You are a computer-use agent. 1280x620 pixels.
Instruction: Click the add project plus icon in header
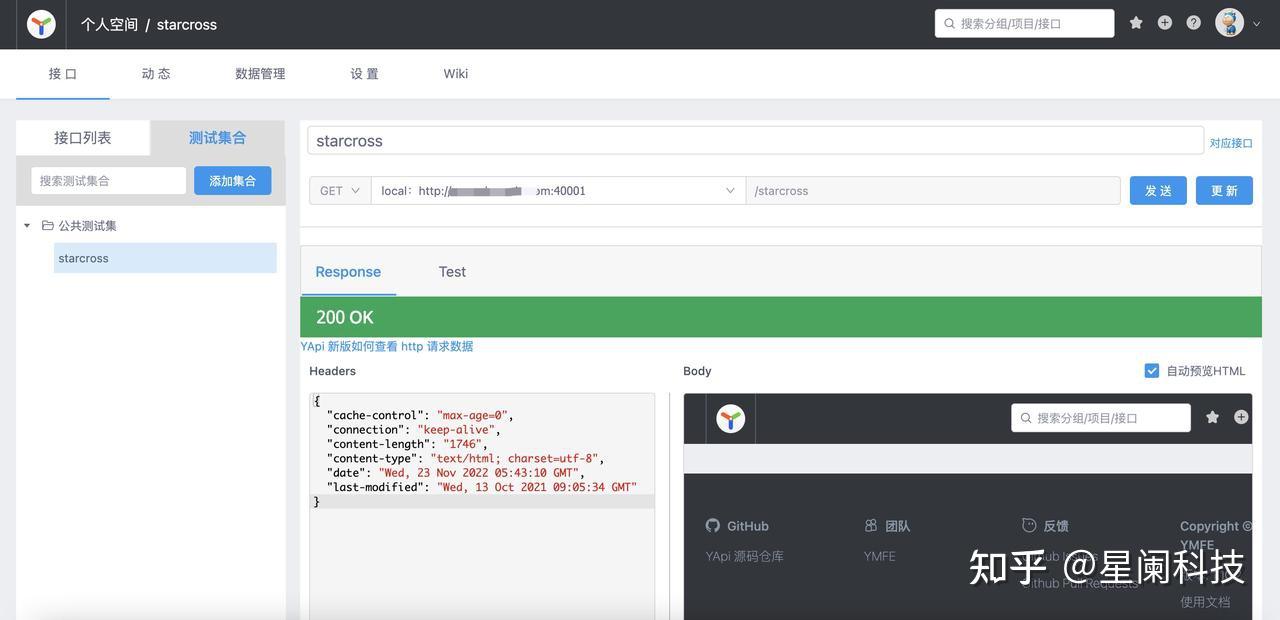click(1165, 22)
